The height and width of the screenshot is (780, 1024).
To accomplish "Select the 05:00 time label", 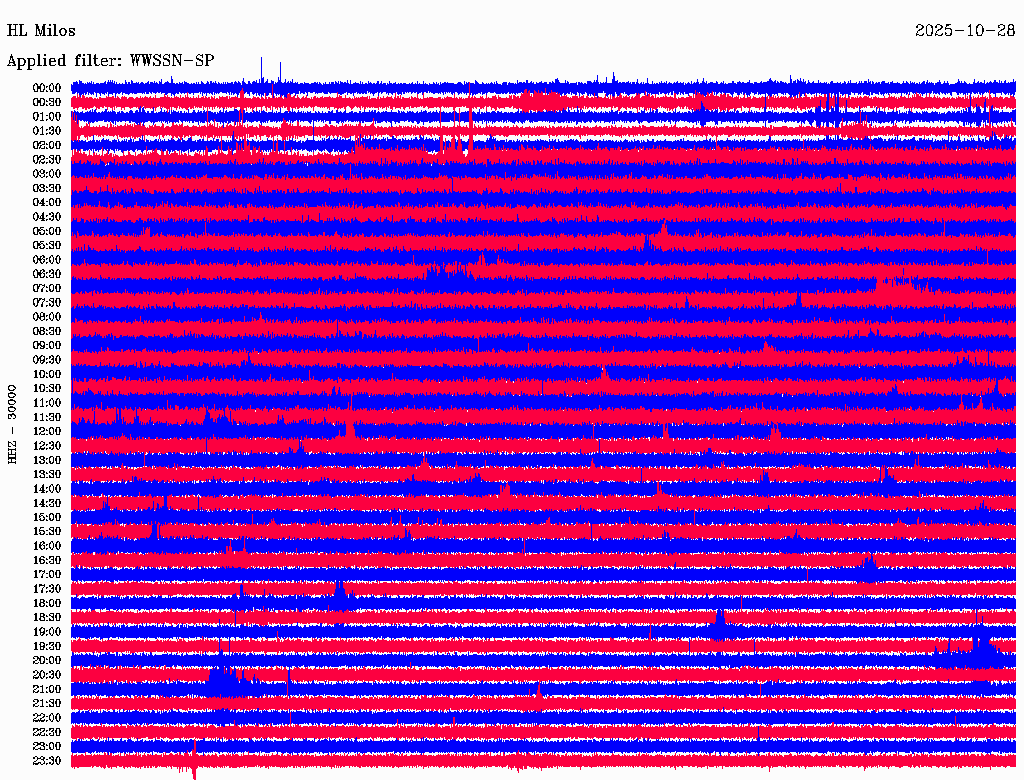I will tap(47, 231).
